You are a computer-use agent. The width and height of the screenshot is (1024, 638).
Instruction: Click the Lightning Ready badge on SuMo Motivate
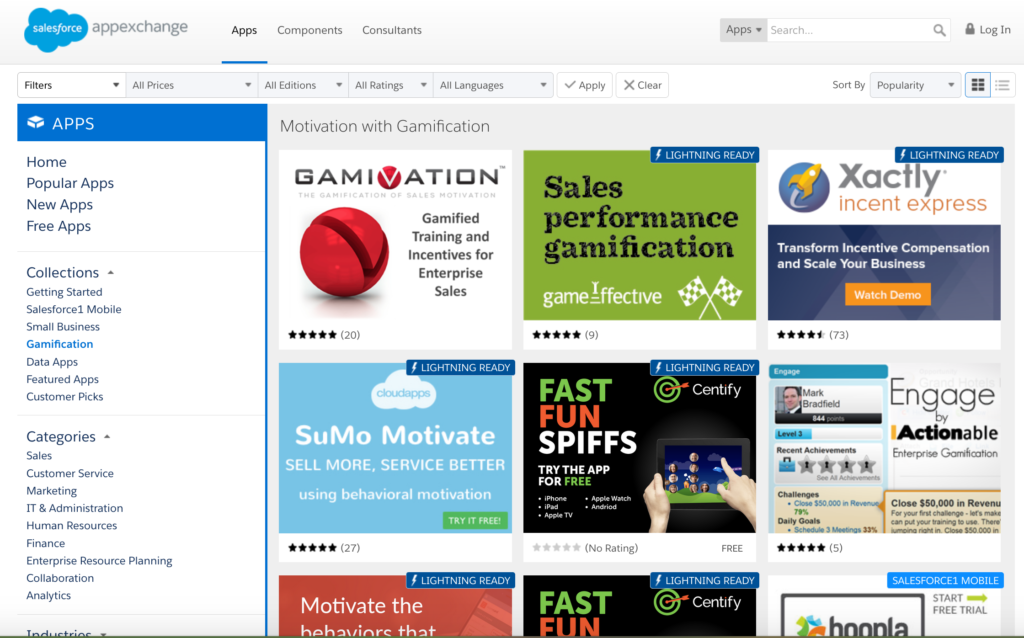pyautogui.click(x=460, y=368)
